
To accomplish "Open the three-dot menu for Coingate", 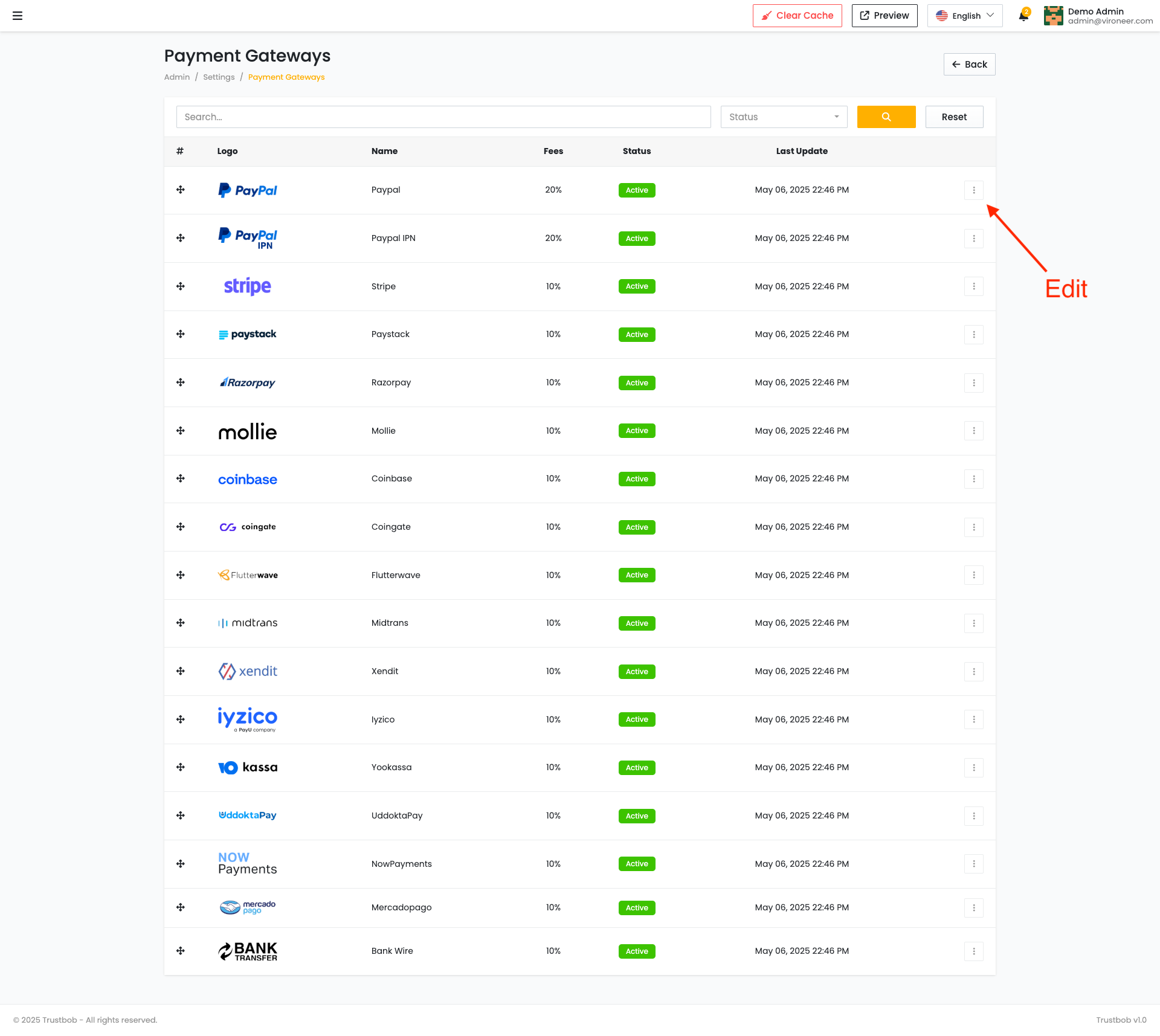I will 974,527.
